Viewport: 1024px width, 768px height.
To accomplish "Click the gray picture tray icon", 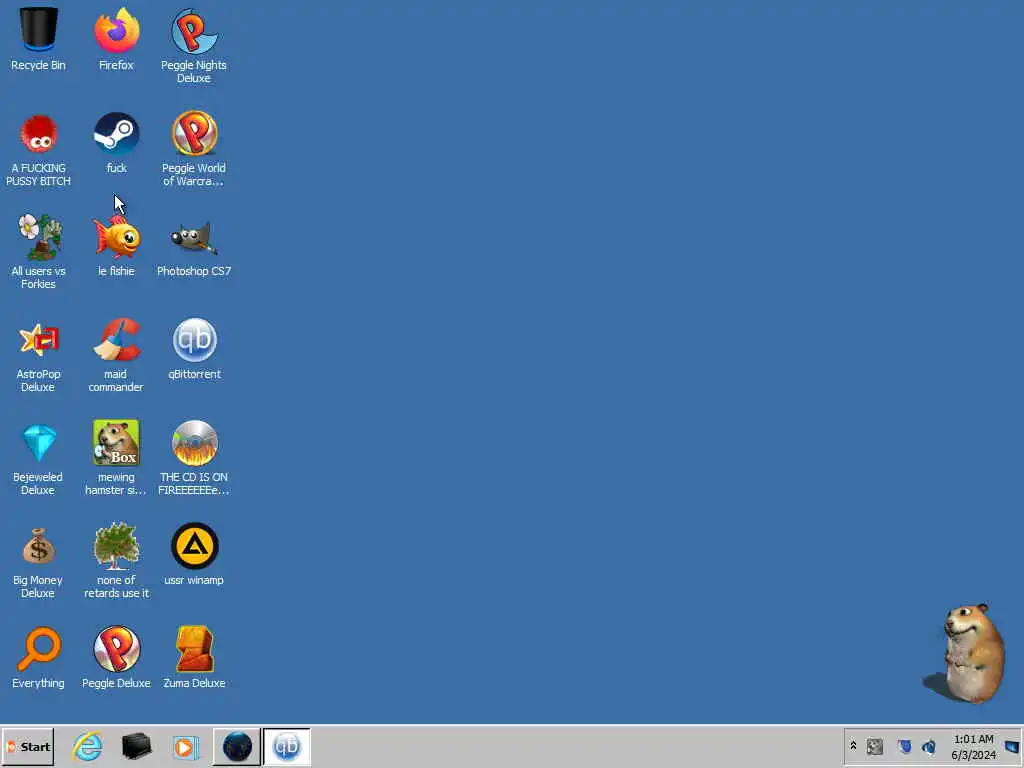I will click(874, 746).
